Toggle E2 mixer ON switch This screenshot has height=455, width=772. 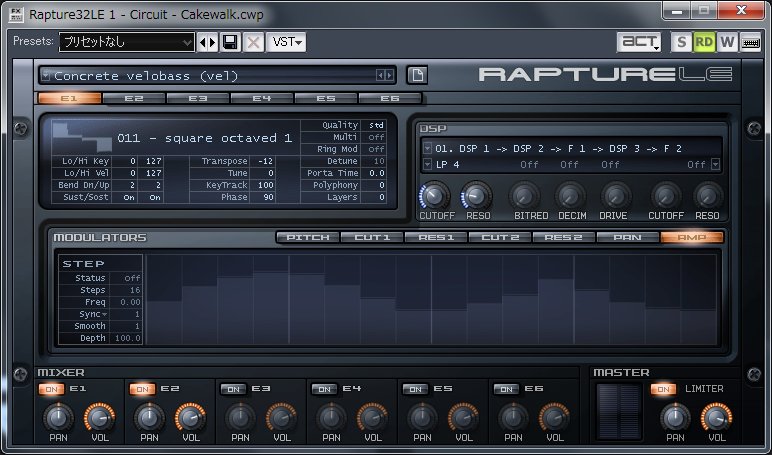(142, 390)
